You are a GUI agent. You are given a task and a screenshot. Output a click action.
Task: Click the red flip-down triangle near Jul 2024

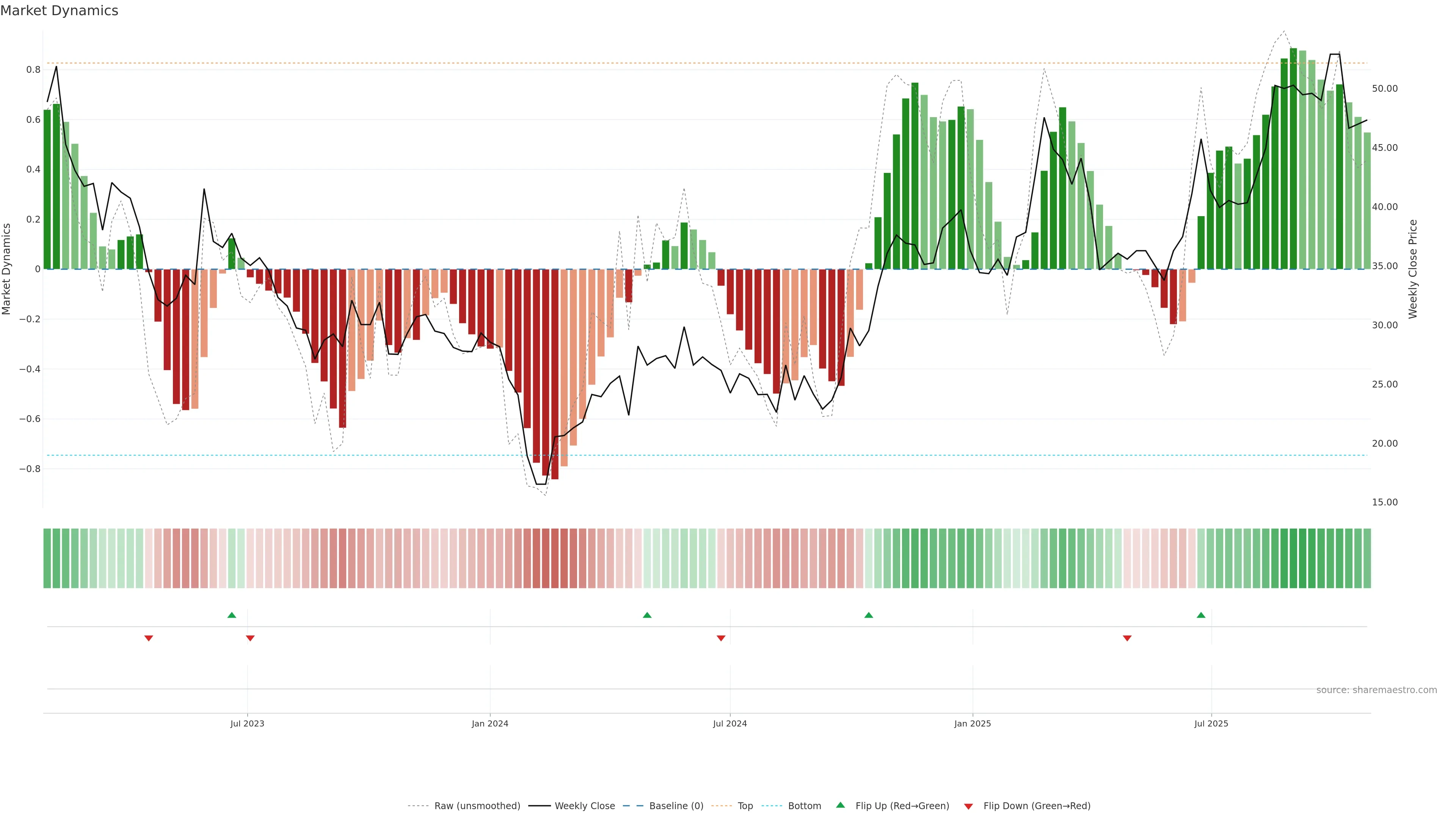click(x=721, y=638)
